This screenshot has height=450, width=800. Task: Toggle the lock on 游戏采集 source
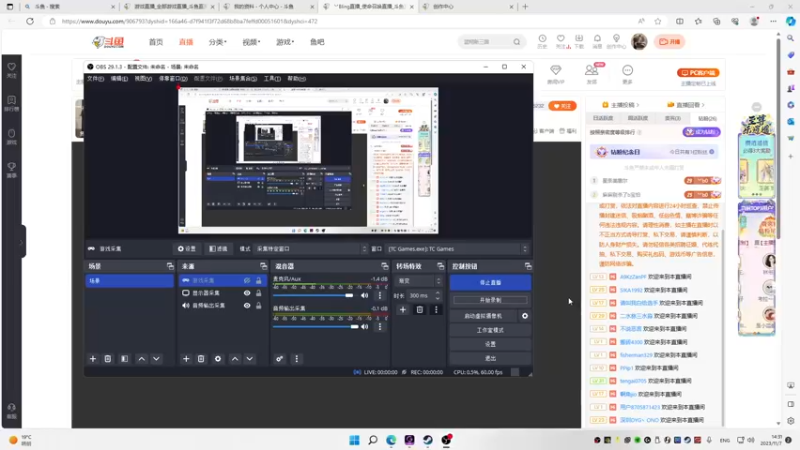259,281
